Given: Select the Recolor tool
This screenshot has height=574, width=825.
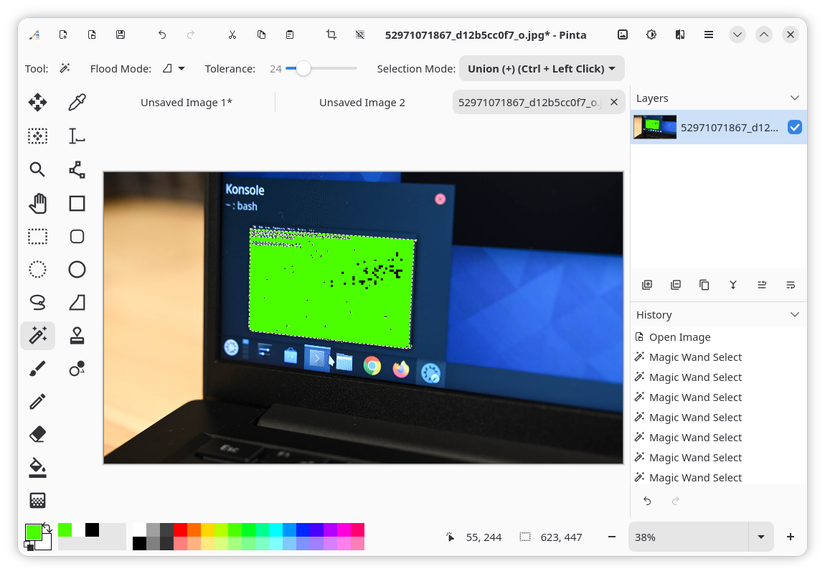Looking at the screenshot, I should point(77,369).
